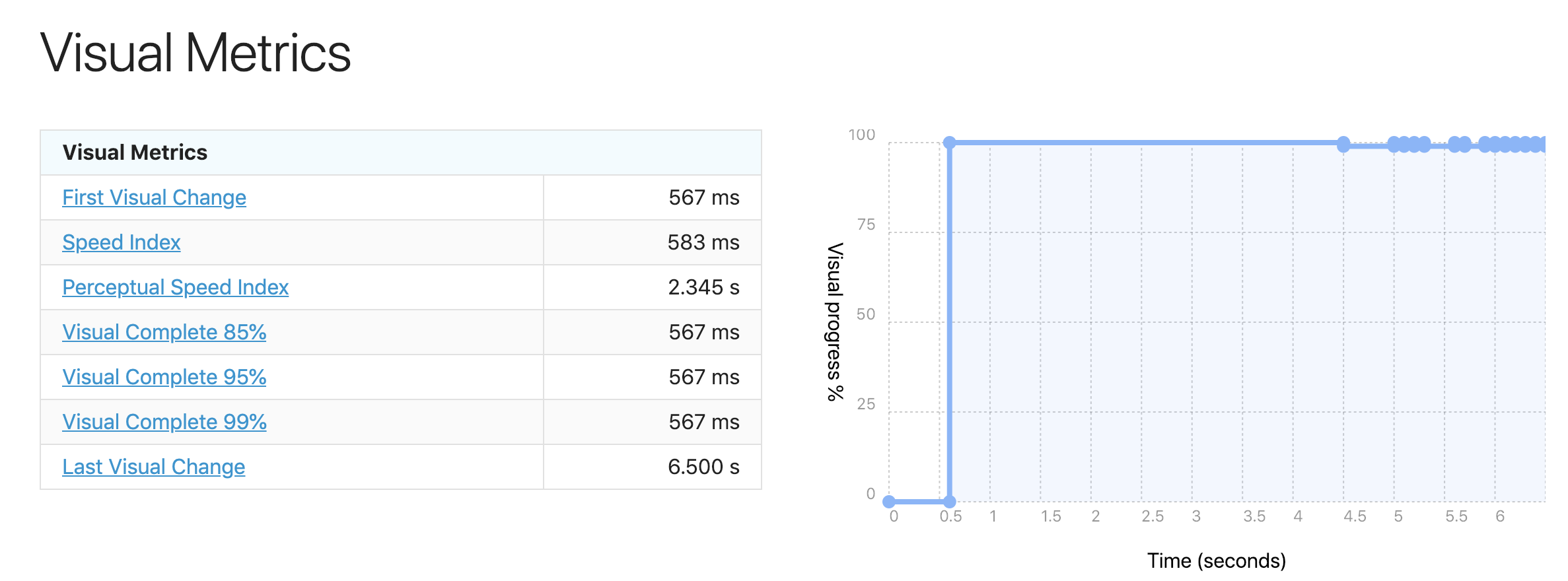Select the chart point at 0 seconds
This screenshot has height=581, width=1568.
(889, 502)
